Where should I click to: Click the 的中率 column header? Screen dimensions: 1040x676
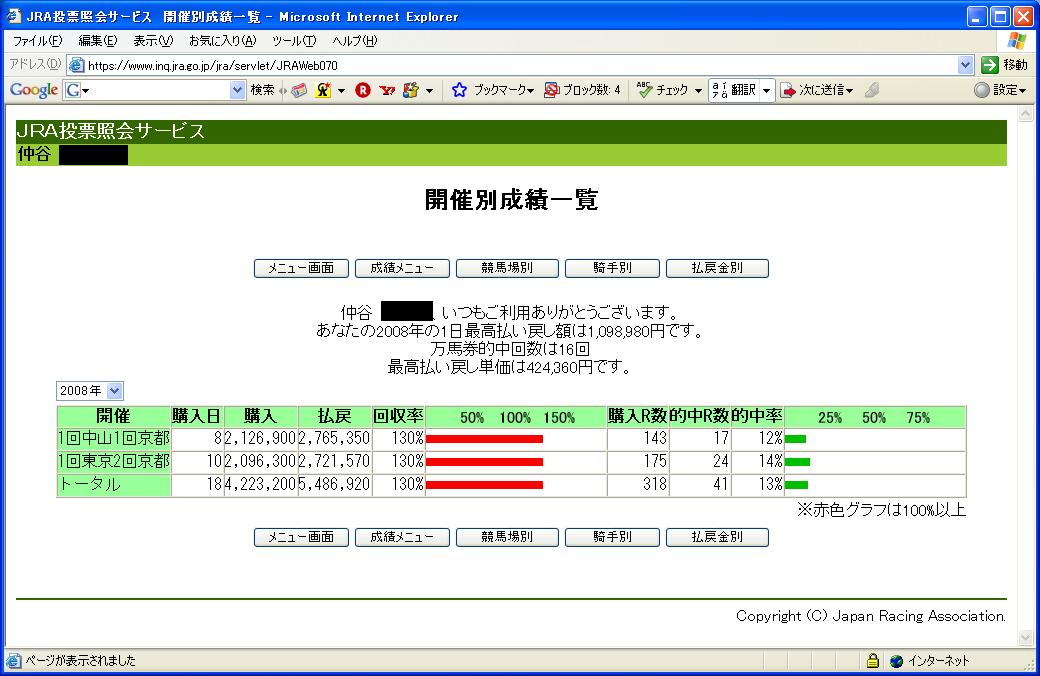(757, 417)
